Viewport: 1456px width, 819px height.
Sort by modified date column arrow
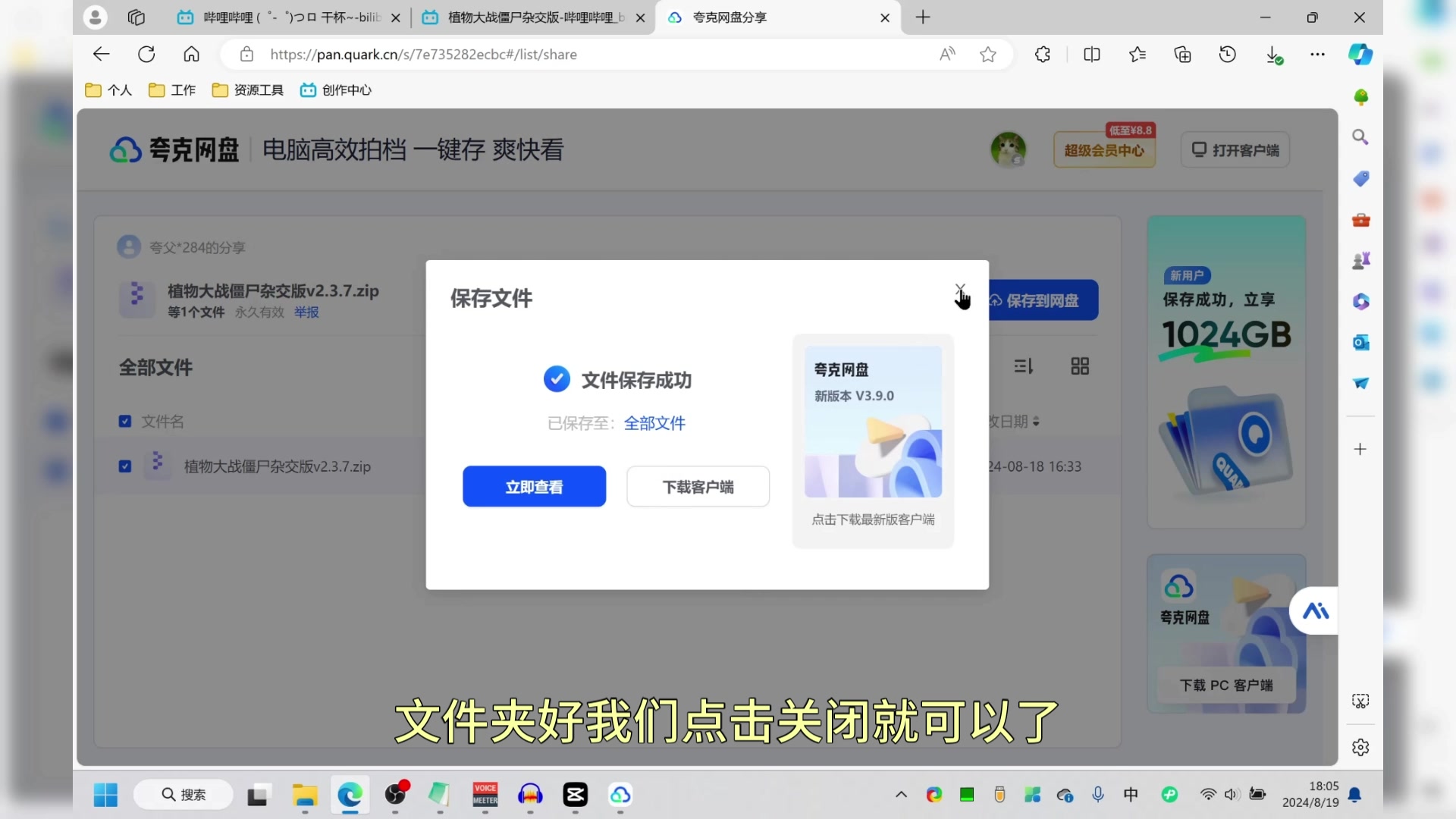(x=1036, y=422)
